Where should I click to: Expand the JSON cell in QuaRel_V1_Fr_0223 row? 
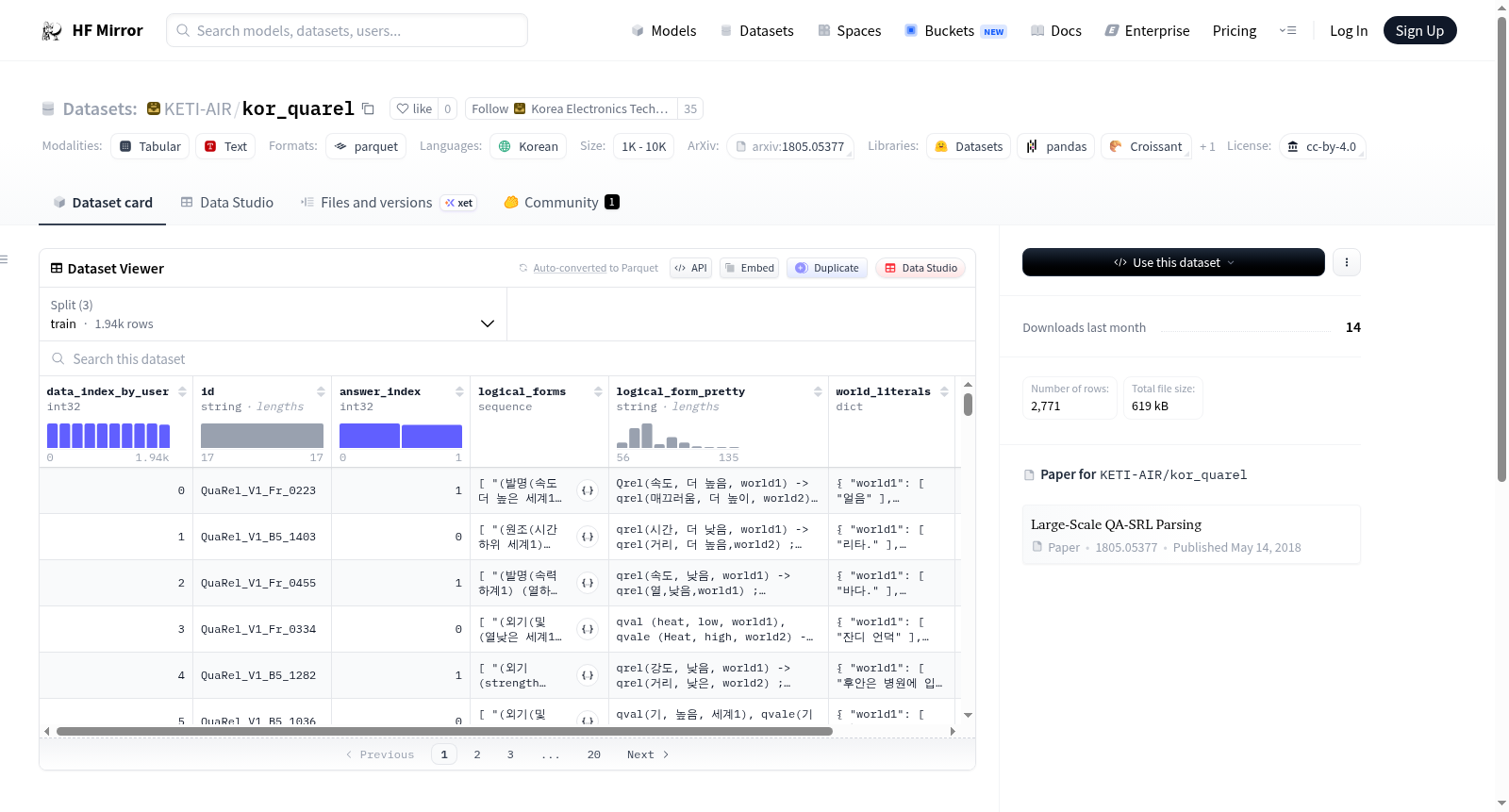(588, 490)
